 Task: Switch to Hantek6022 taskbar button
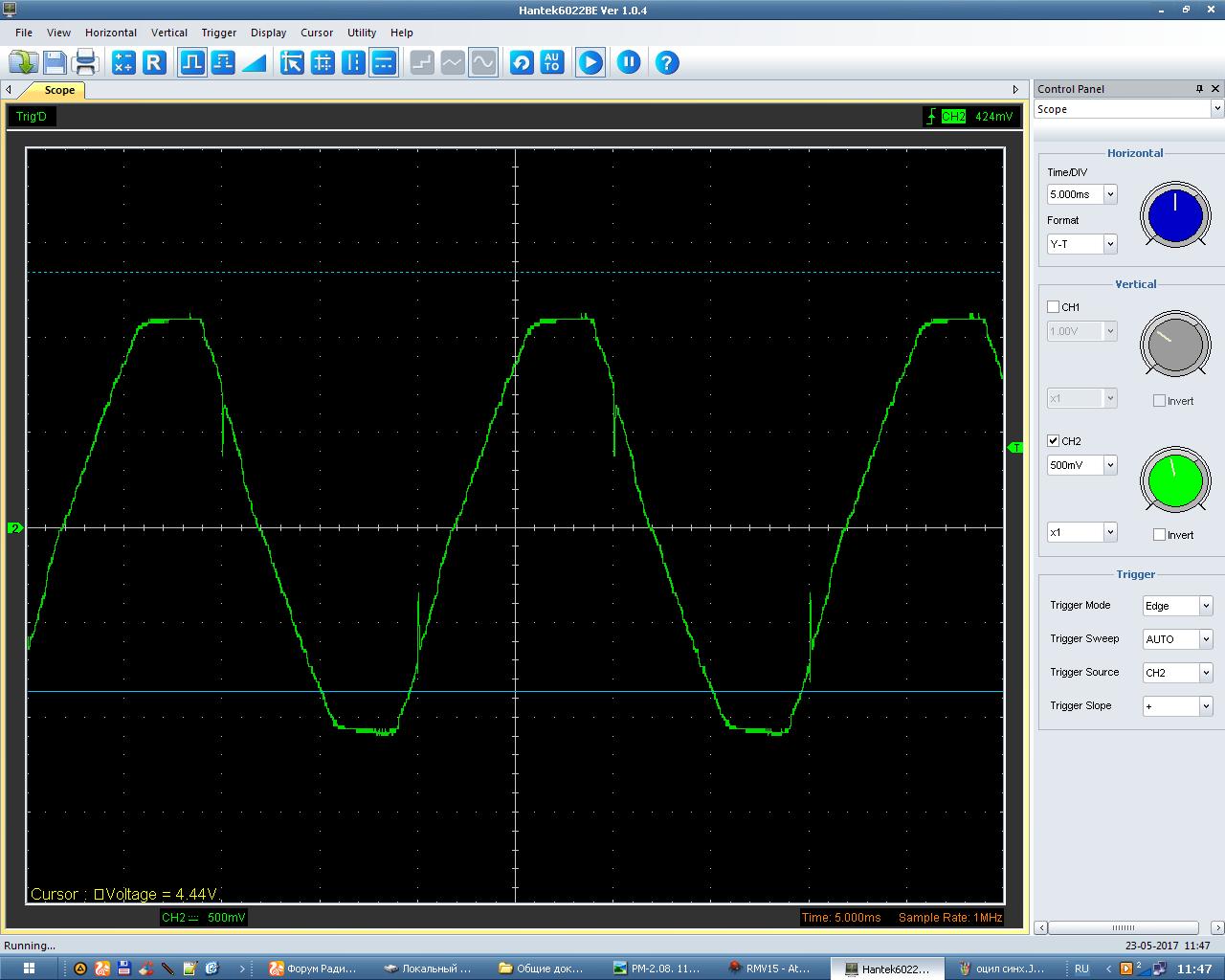(x=887, y=969)
